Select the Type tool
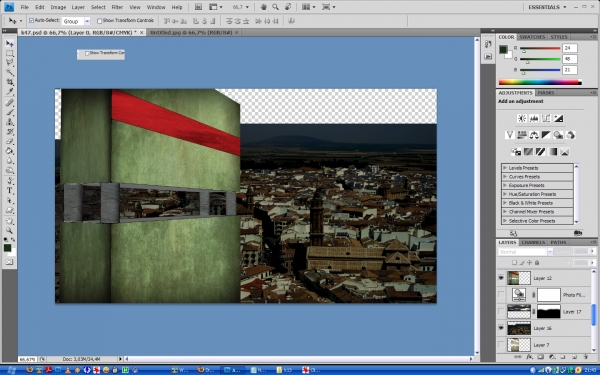This screenshot has width=600, height=375. click(x=9, y=191)
